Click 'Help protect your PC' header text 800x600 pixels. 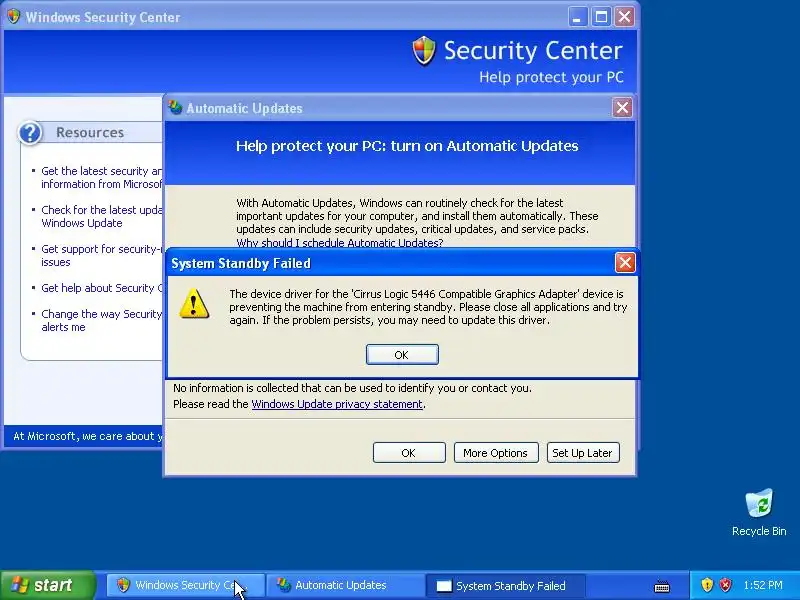[x=551, y=77]
